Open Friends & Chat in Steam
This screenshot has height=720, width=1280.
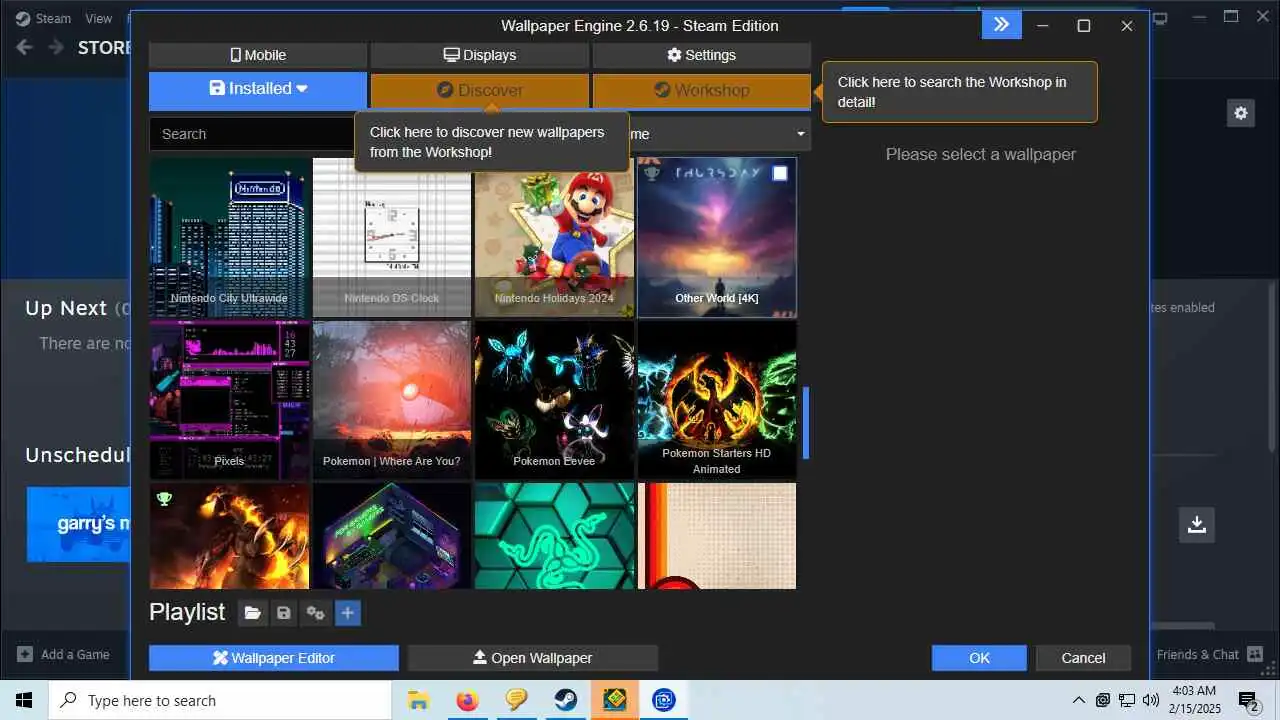click(x=1209, y=654)
